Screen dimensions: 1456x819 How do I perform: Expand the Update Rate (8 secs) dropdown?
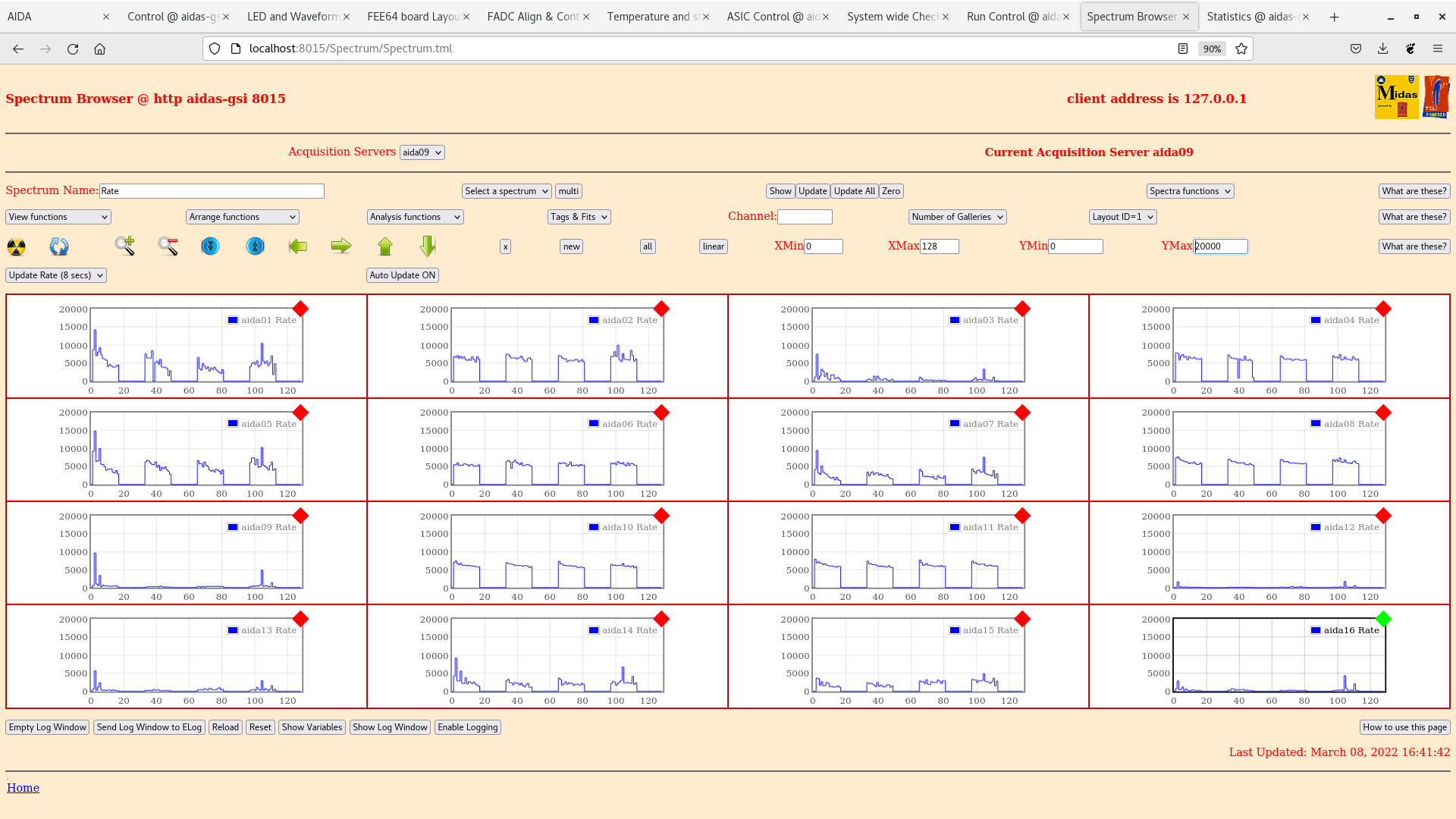click(x=56, y=275)
